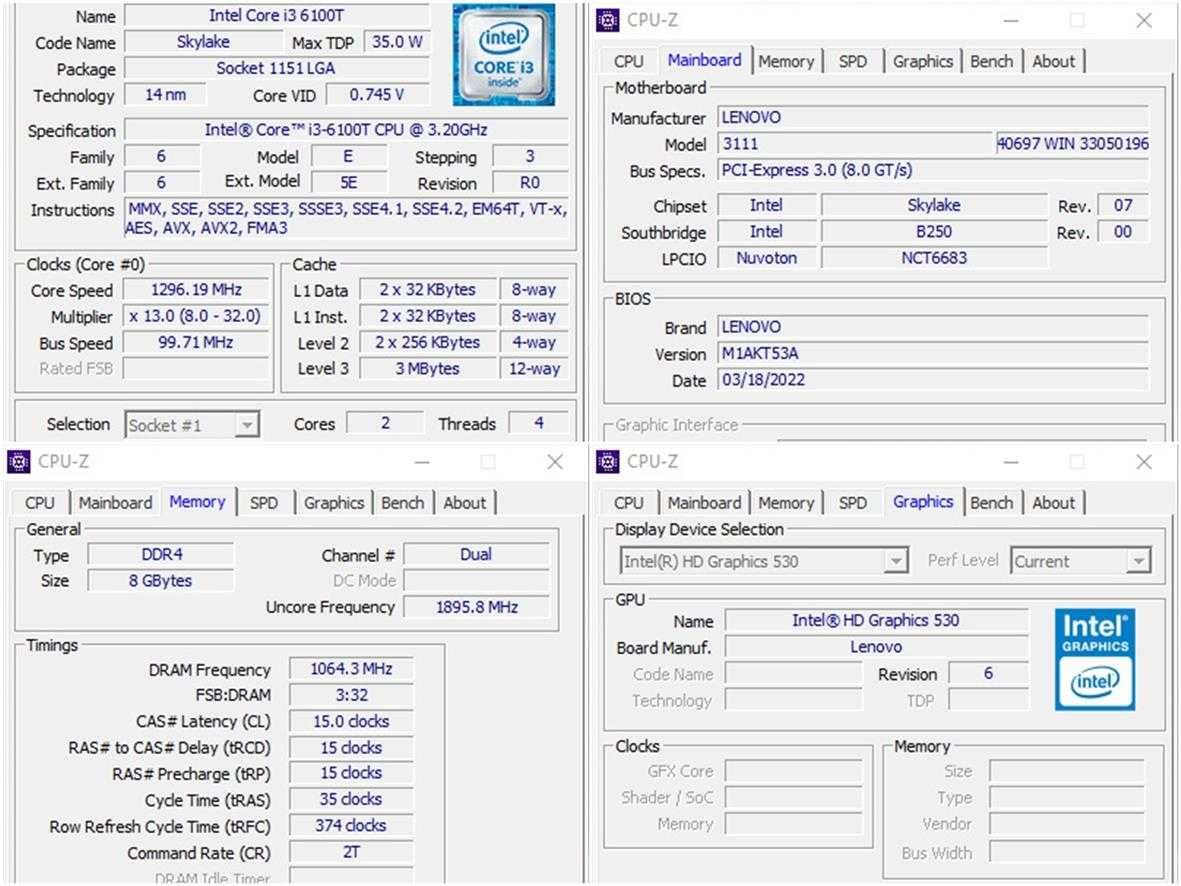Minimize the Memory CPU-Z window

pos(422,461)
